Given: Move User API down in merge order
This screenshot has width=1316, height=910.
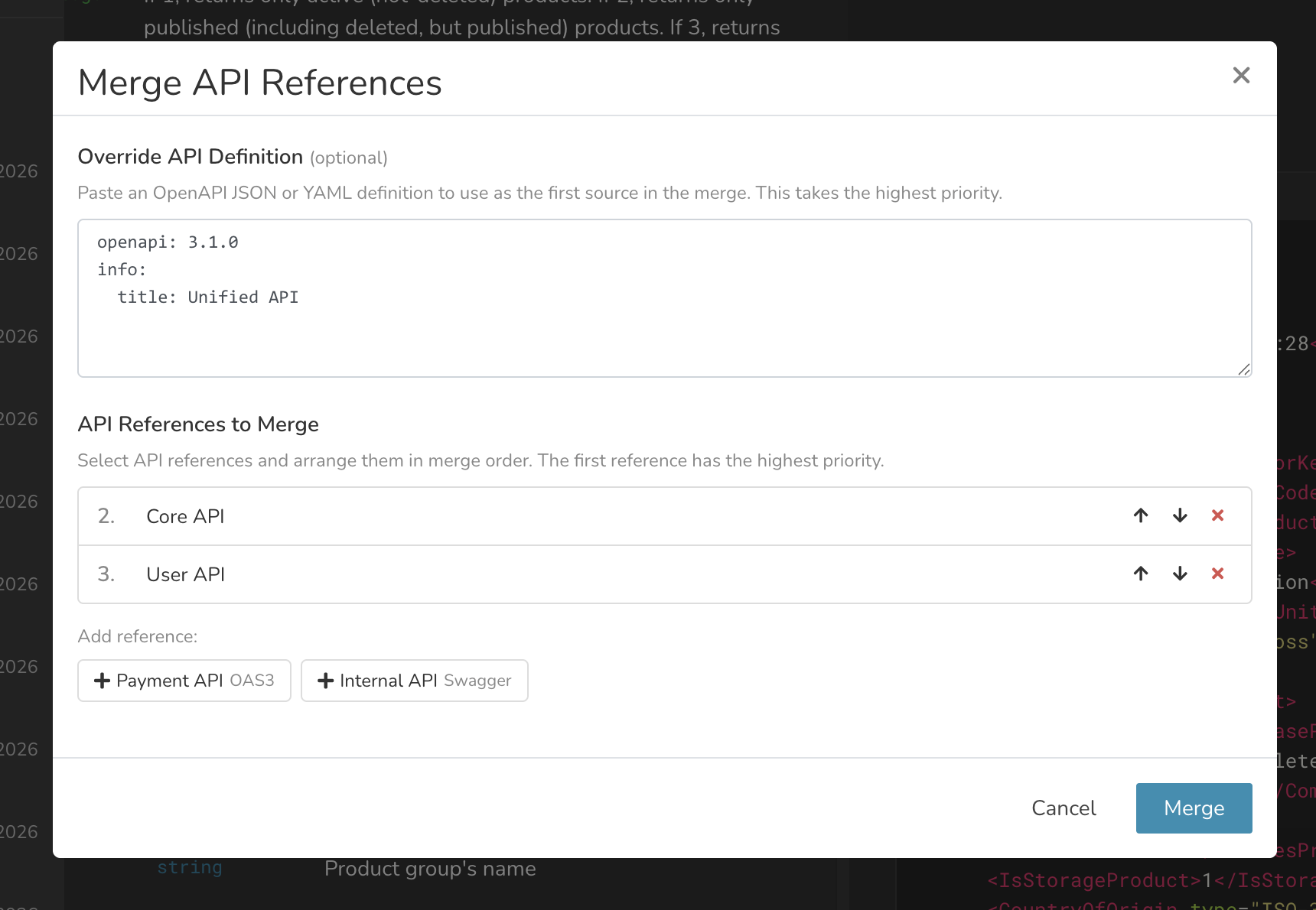Looking at the screenshot, I should point(1180,574).
